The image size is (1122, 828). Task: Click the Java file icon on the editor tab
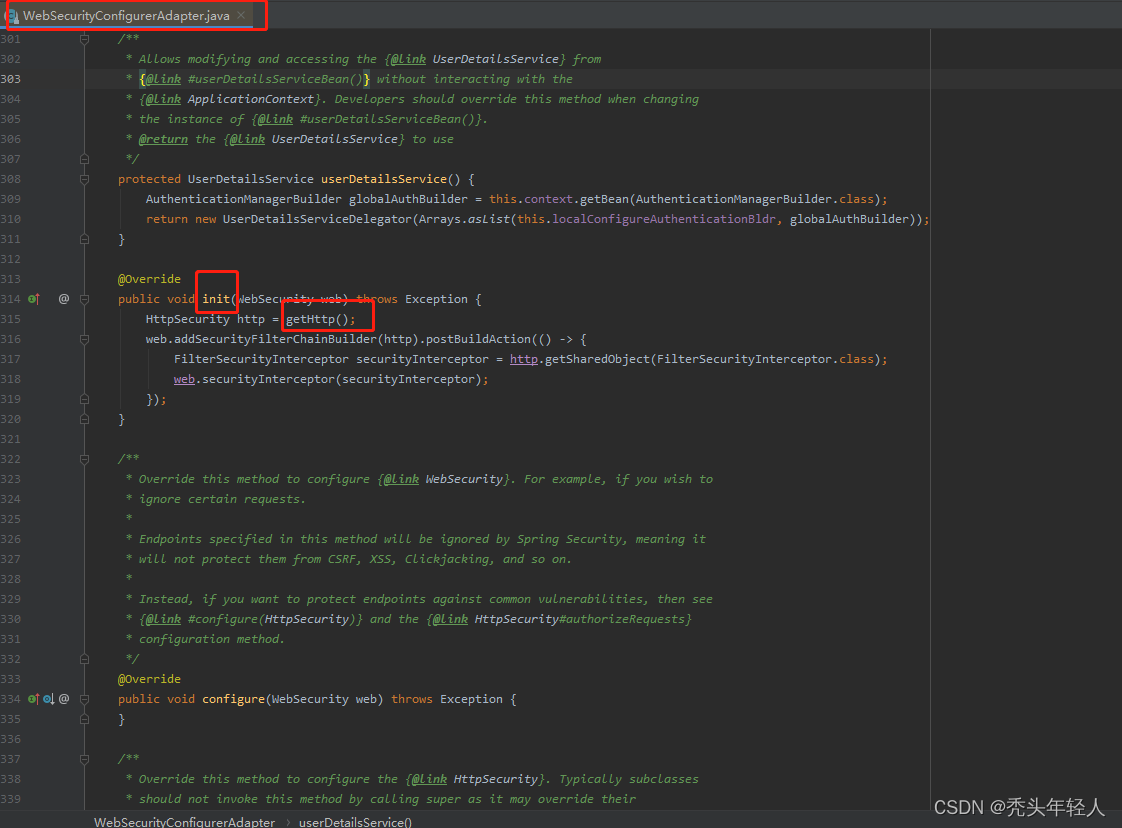tap(12, 16)
